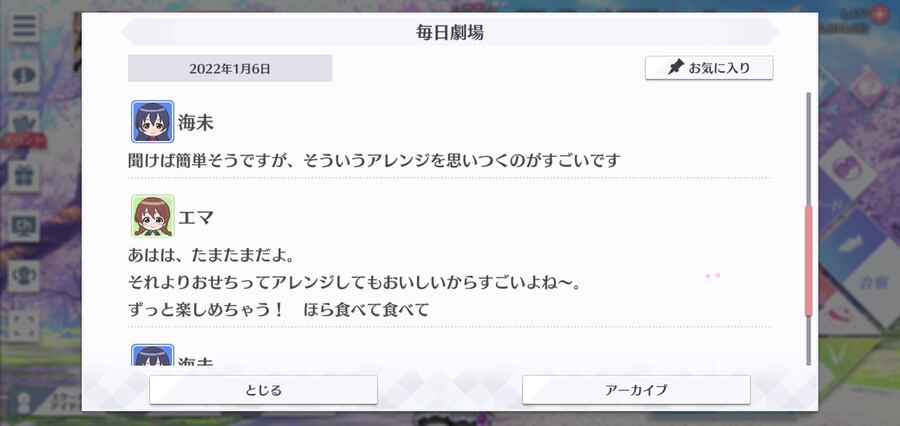900x426 pixels.
Task: Add story to favorites with お気に入り
Action: click(709, 68)
